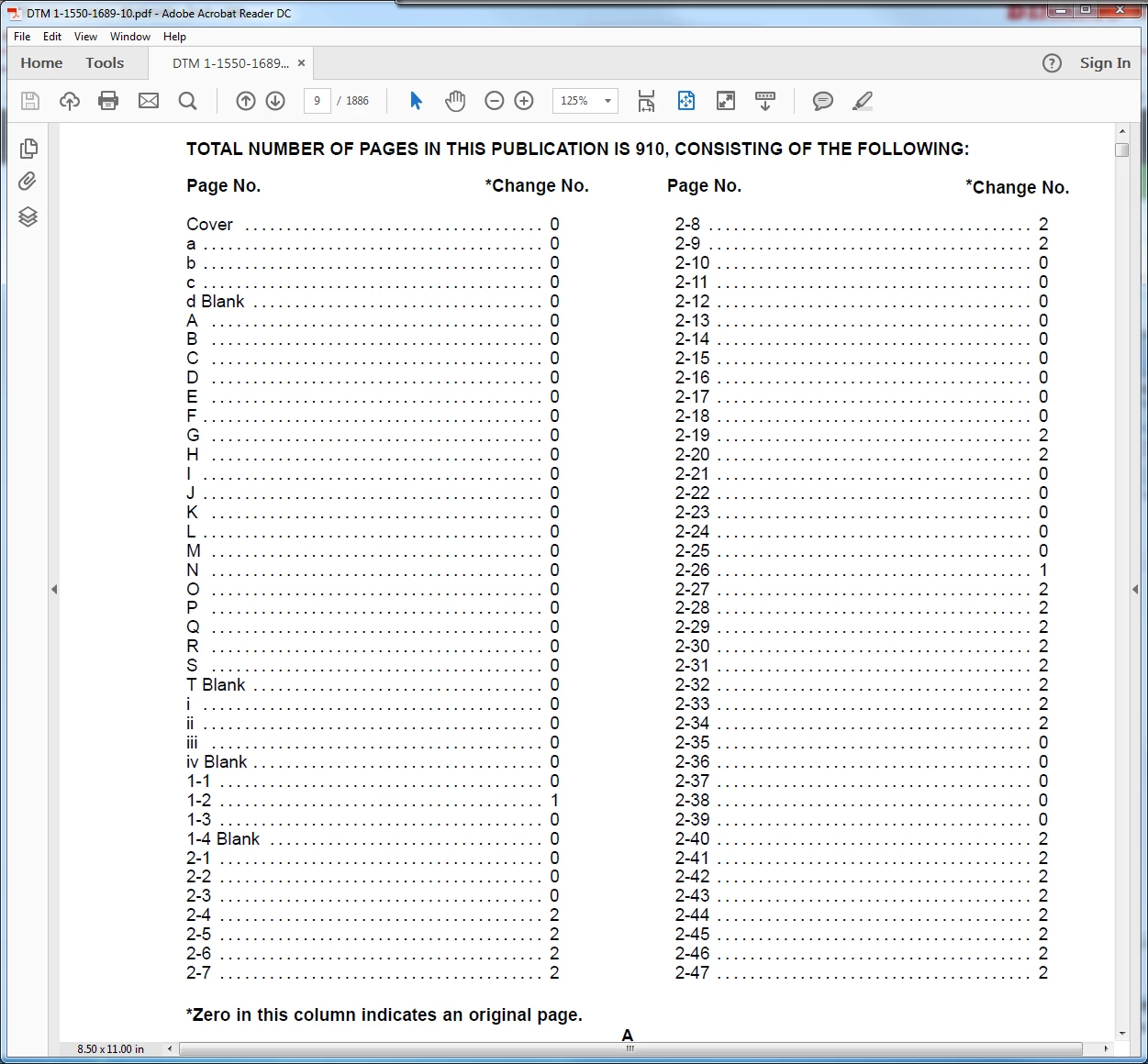Screen dimensions: 1148x1064
Task: Click horizontal scrollbar right arrow
Action: coord(1106,1048)
